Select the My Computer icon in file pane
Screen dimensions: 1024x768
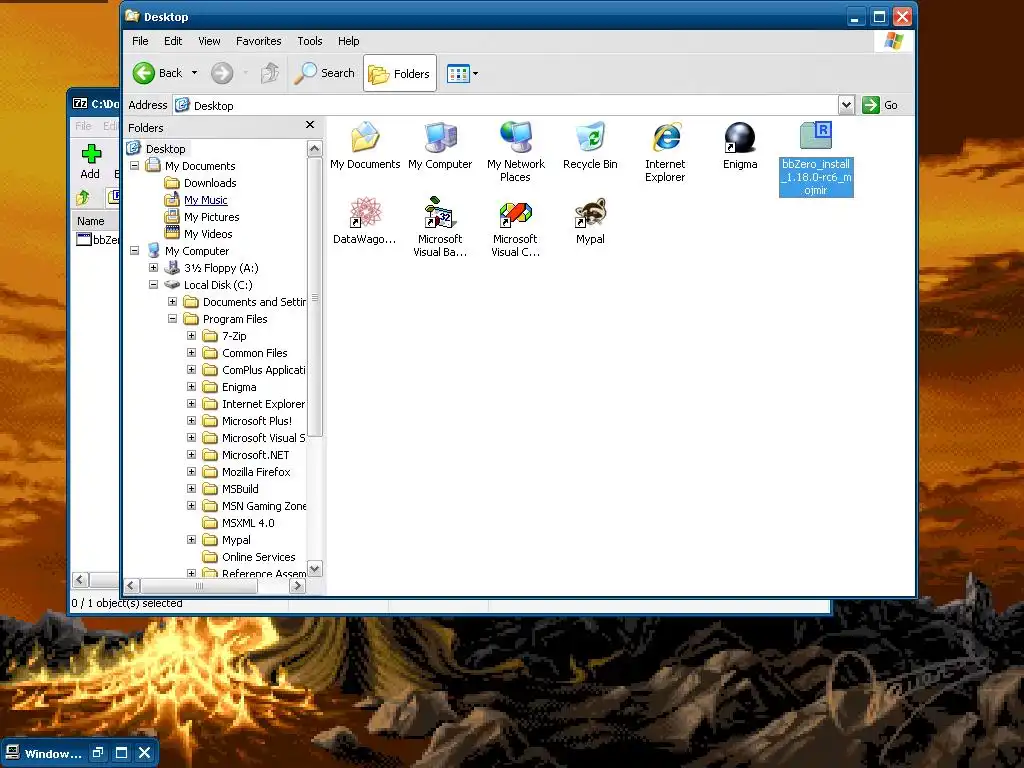tap(440, 145)
